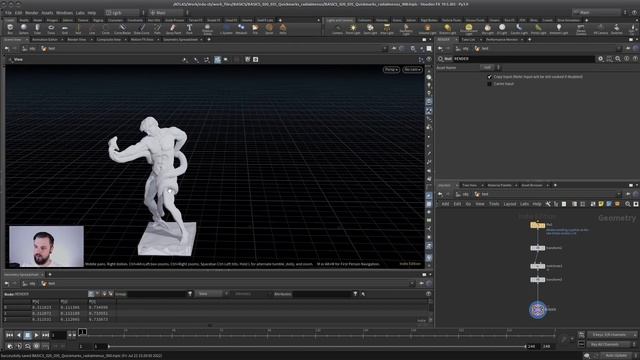Click the timeline range slider bar
The height and width of the screenshot is (360, 640).
tap(317, 346)
